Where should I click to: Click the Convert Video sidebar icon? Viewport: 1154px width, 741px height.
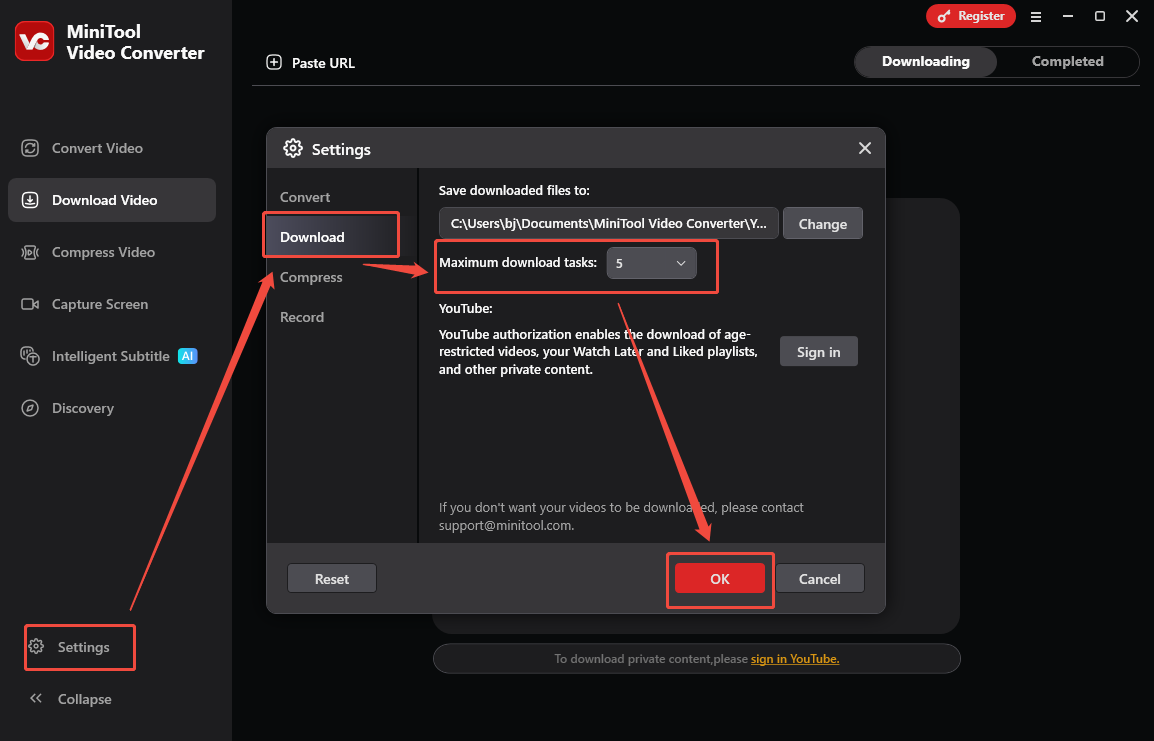30,148
